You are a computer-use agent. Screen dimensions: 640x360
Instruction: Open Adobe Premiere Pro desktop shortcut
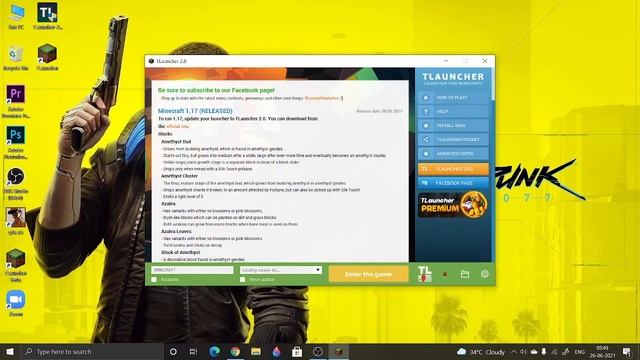pyautogui.click(x=16, y=102)
